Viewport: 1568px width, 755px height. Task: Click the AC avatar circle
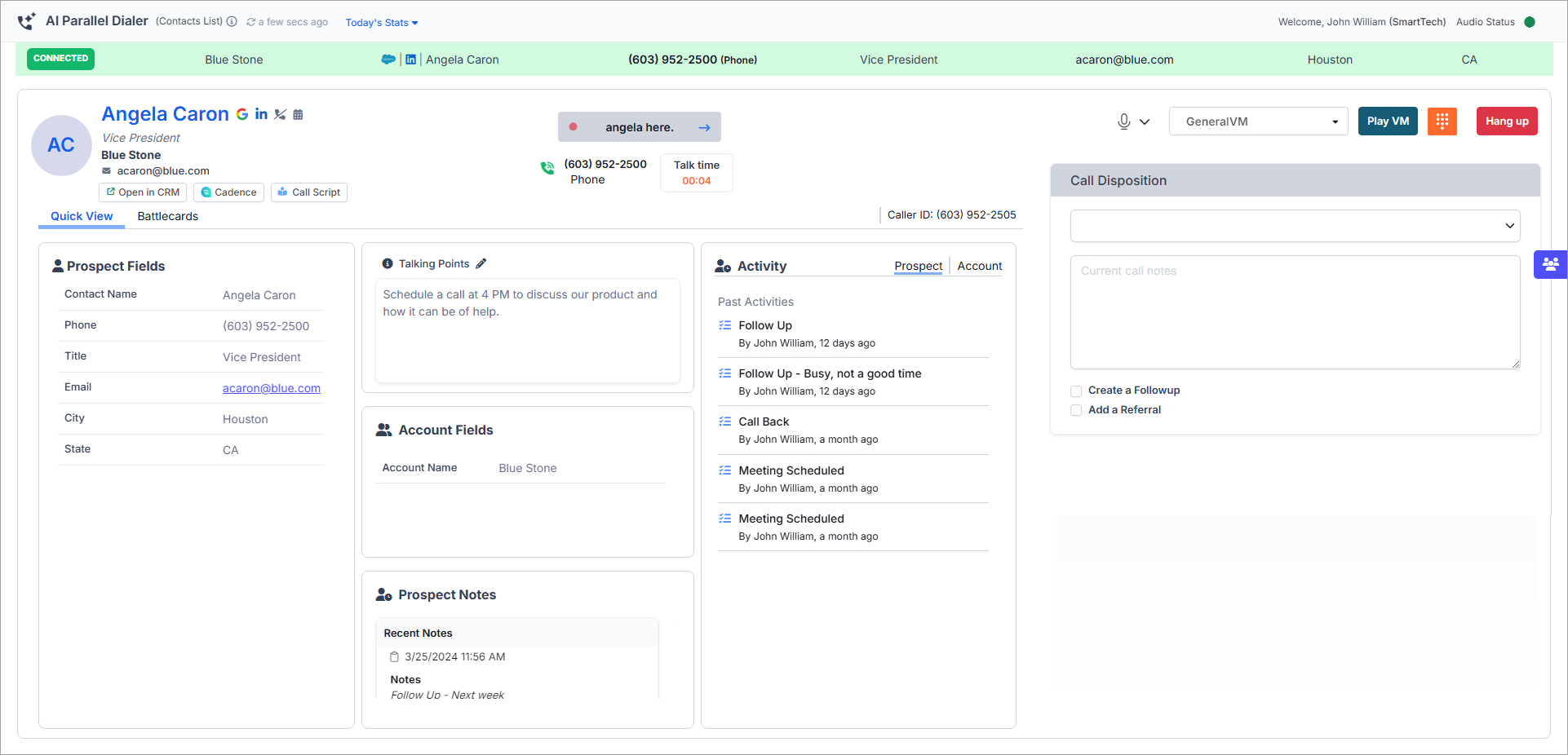point(61,145)
